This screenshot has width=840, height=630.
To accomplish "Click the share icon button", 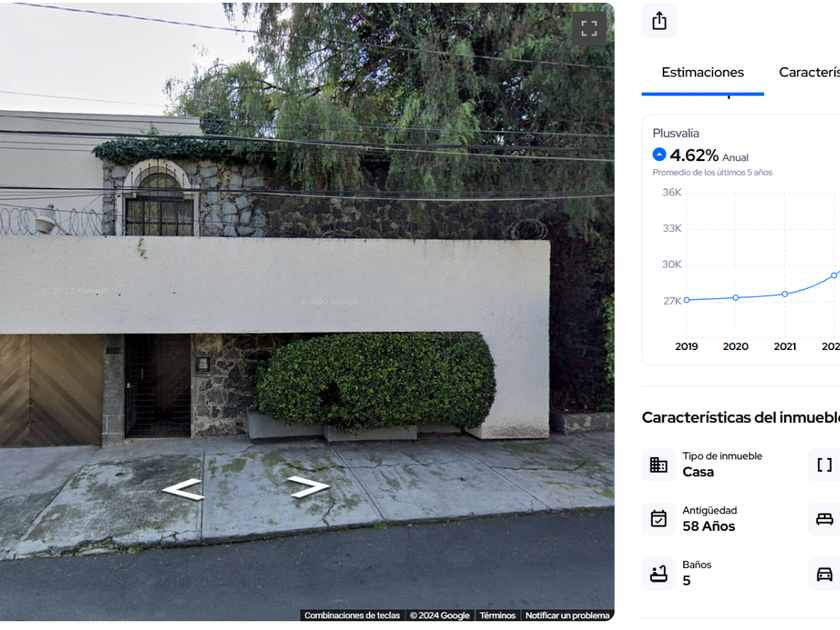I will [x=659, y=21].
